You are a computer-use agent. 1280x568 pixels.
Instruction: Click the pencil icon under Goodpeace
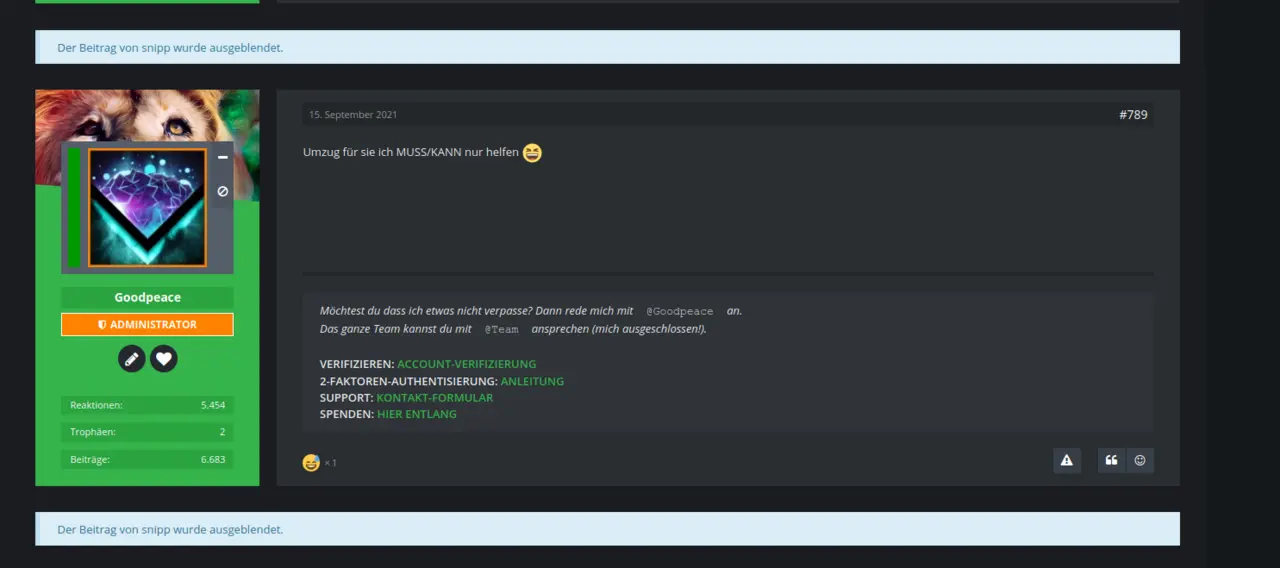pos(132,359)
